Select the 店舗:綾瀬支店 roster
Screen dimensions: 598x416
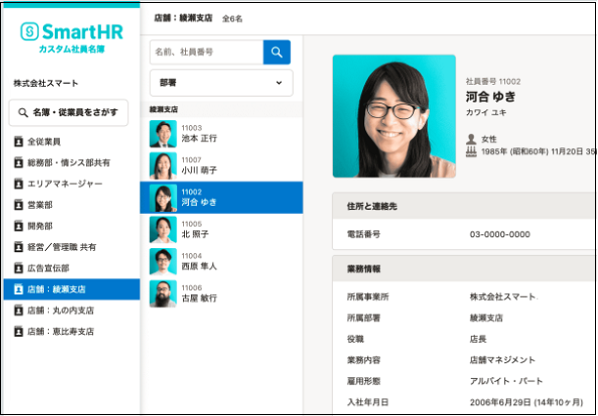[x=72, y=289]
